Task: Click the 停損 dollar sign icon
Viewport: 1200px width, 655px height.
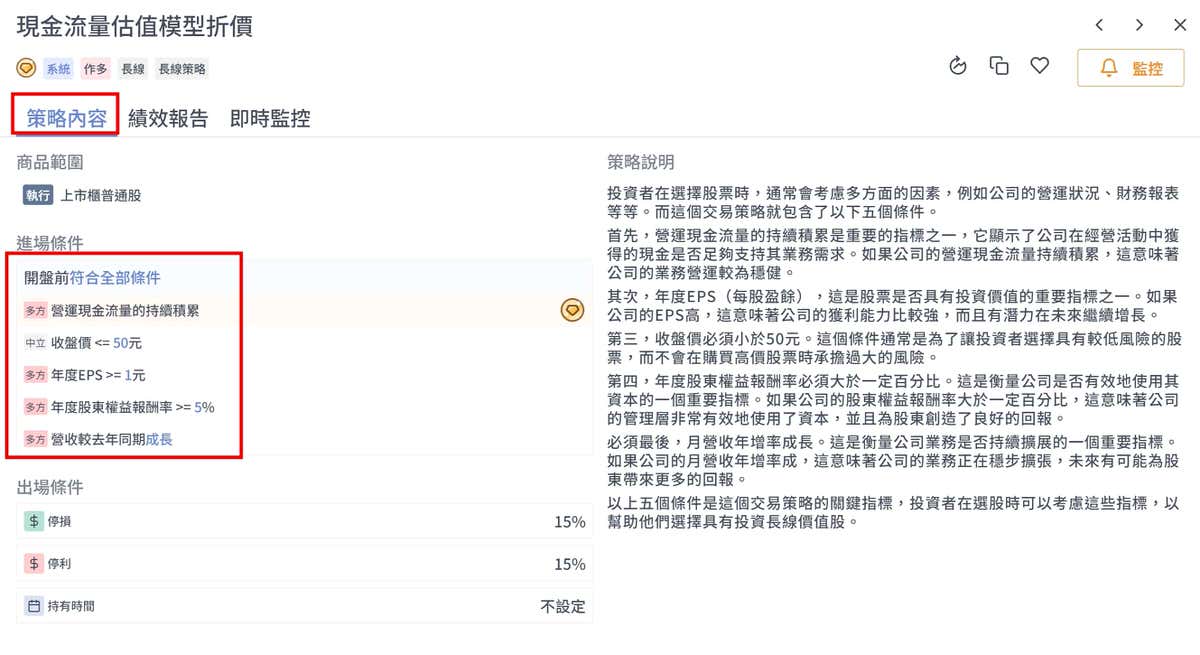Action: pyautogui.click(x=34, y=521)
